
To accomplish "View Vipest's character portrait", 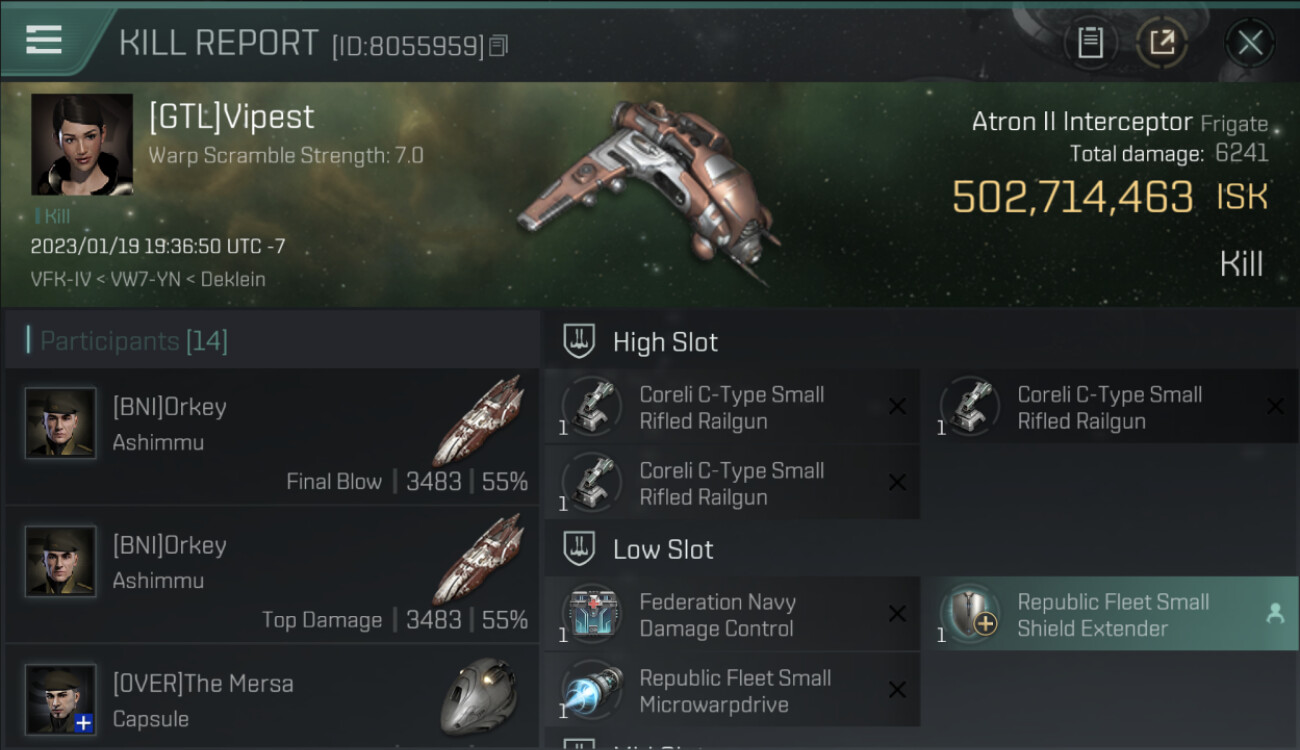I will [82, 144].
